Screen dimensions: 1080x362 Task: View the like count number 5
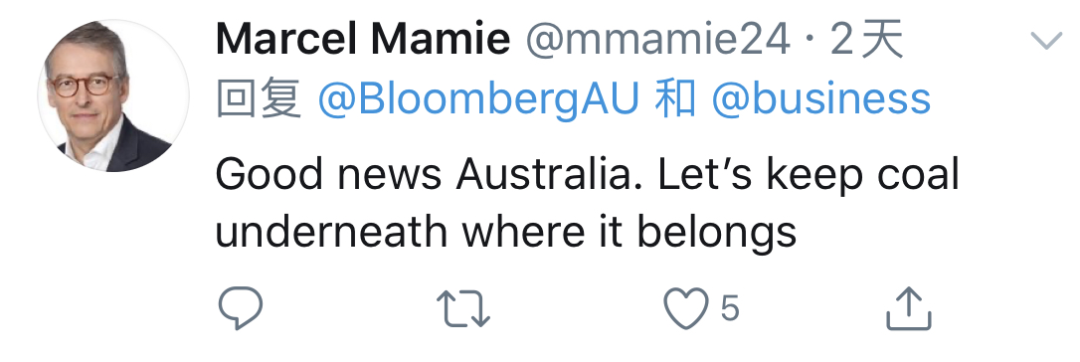click(x=730, y=308)
